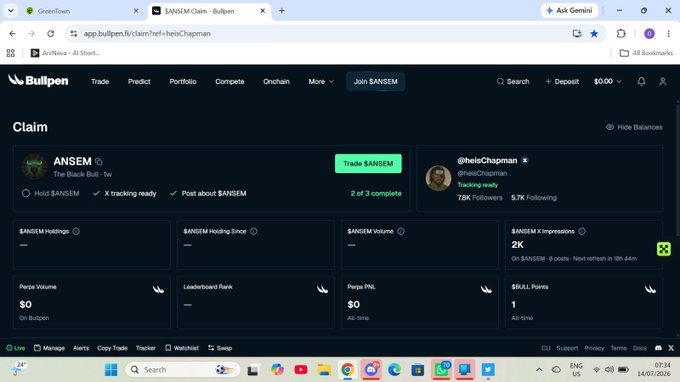Open ArcNova bookmark
Viewport: 680px width, 382px height.
tap(65, 53)
